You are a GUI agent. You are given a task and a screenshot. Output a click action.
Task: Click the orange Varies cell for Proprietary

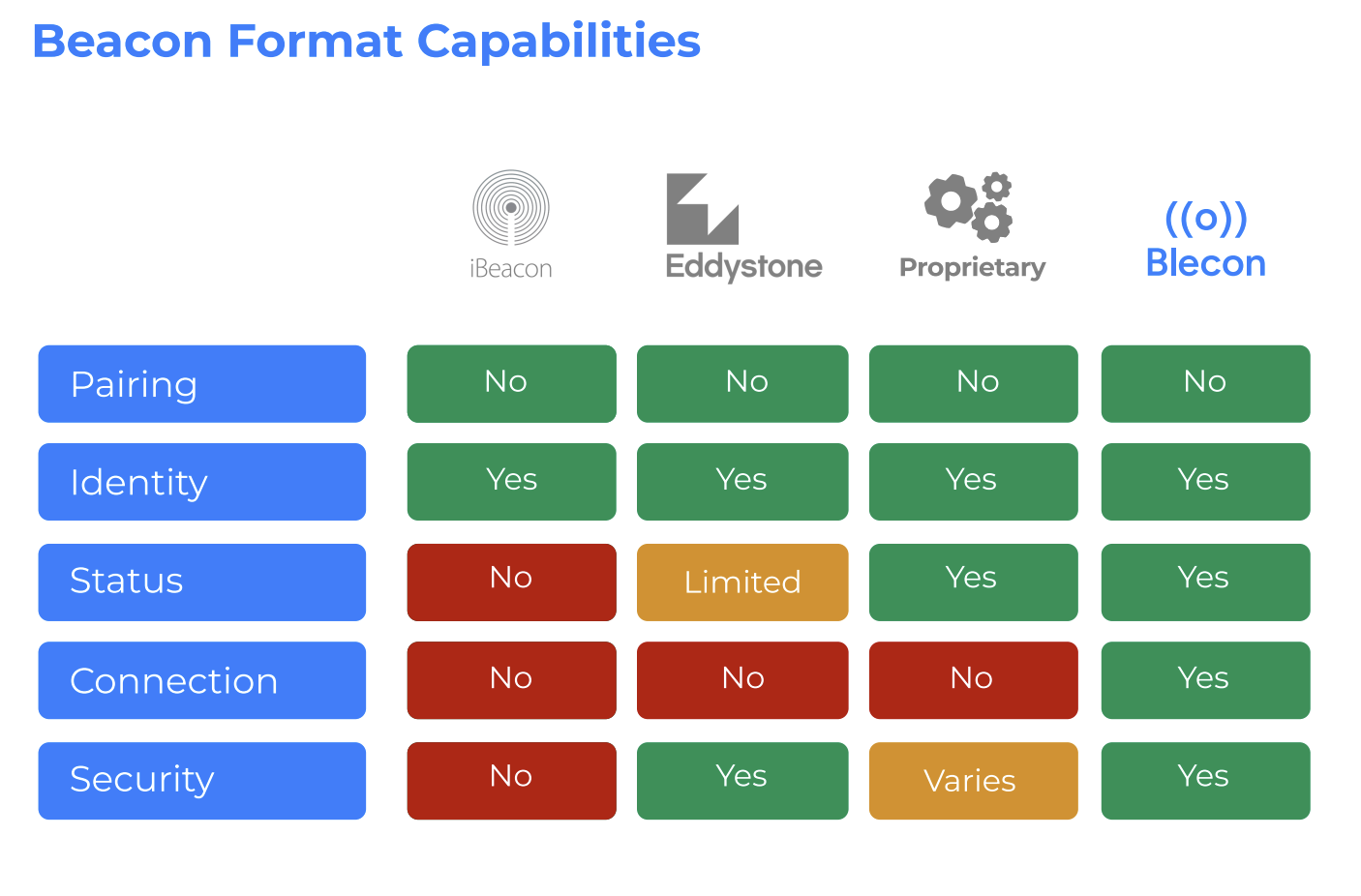[x=973, y=780]
